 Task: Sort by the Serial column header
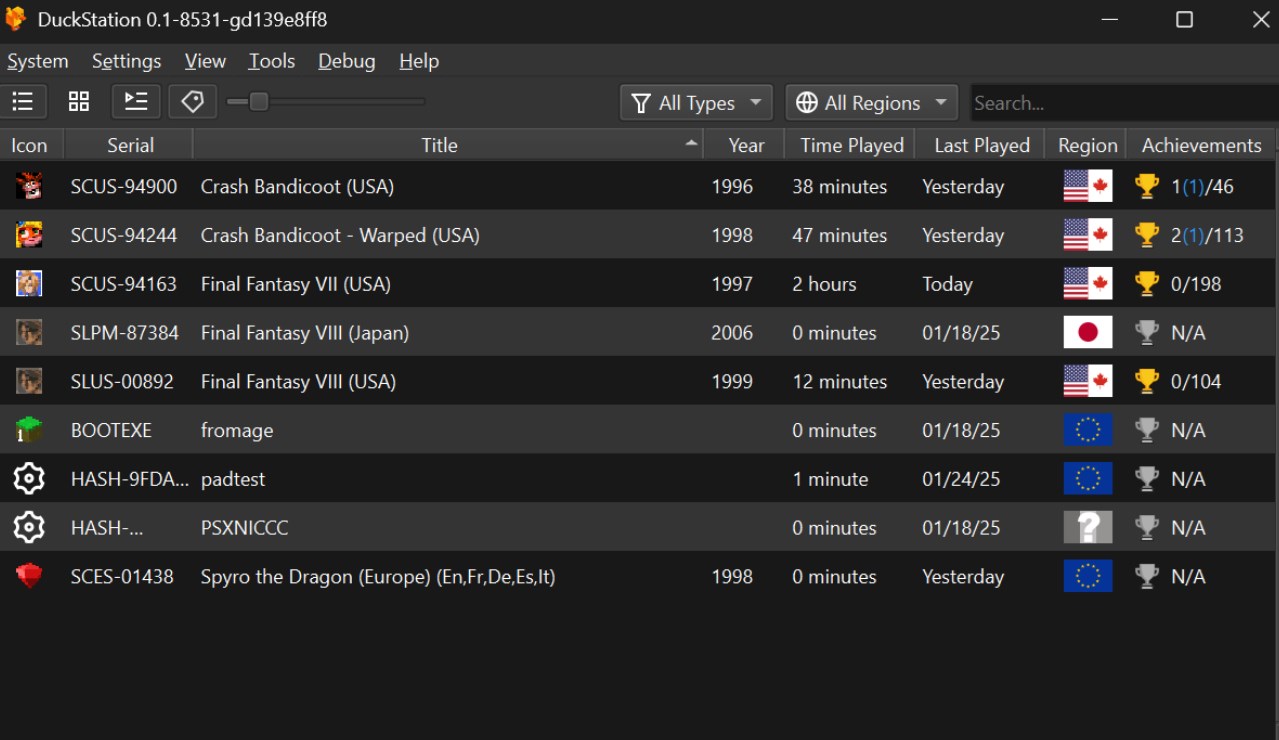tap(128, 145)
